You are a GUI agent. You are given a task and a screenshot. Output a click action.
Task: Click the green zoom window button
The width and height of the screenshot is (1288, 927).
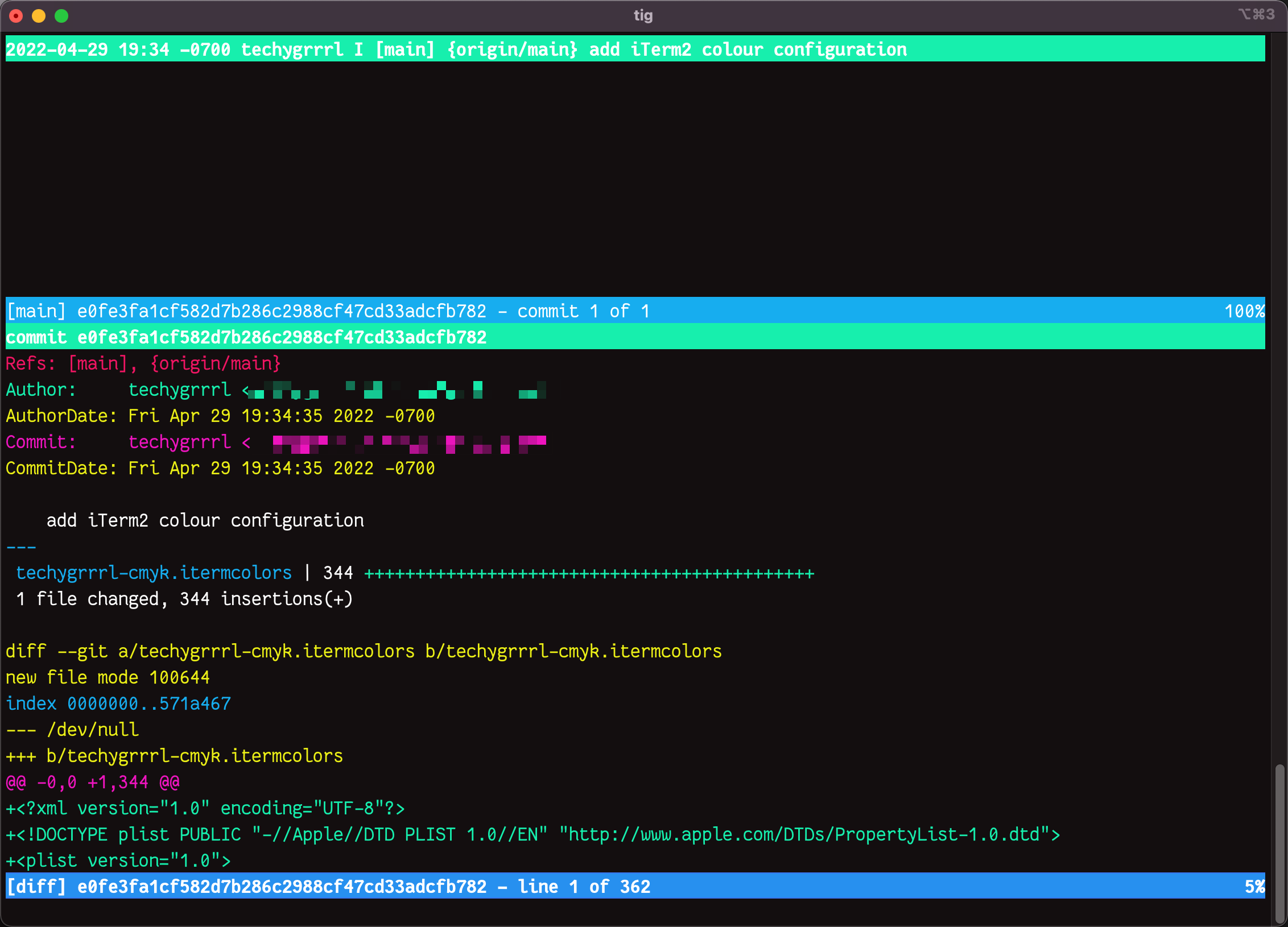[61, 16]
